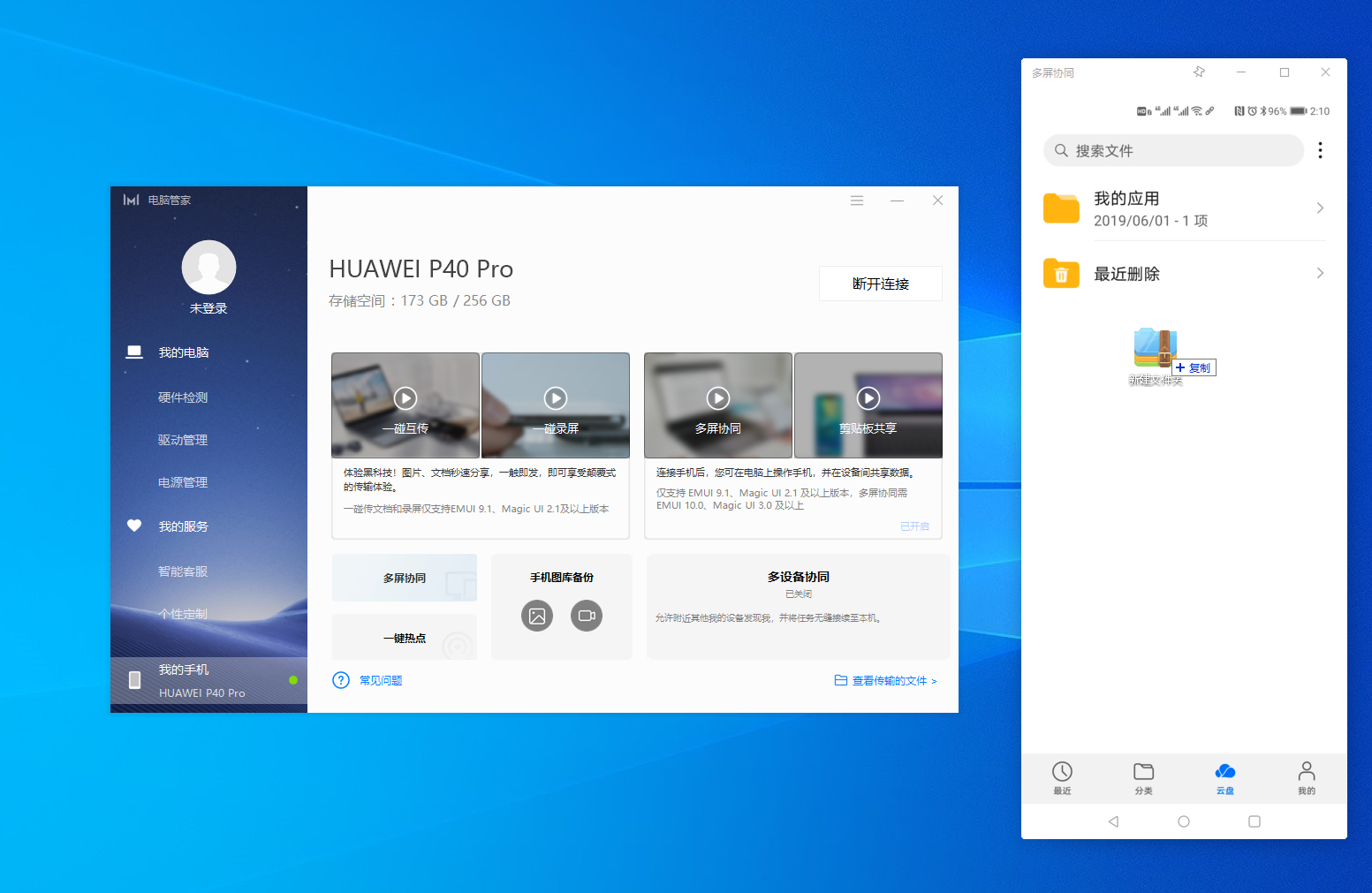Click the 未登录 profile avatar
Screen dimensions: 1372x893
click(x=208, y=267)
